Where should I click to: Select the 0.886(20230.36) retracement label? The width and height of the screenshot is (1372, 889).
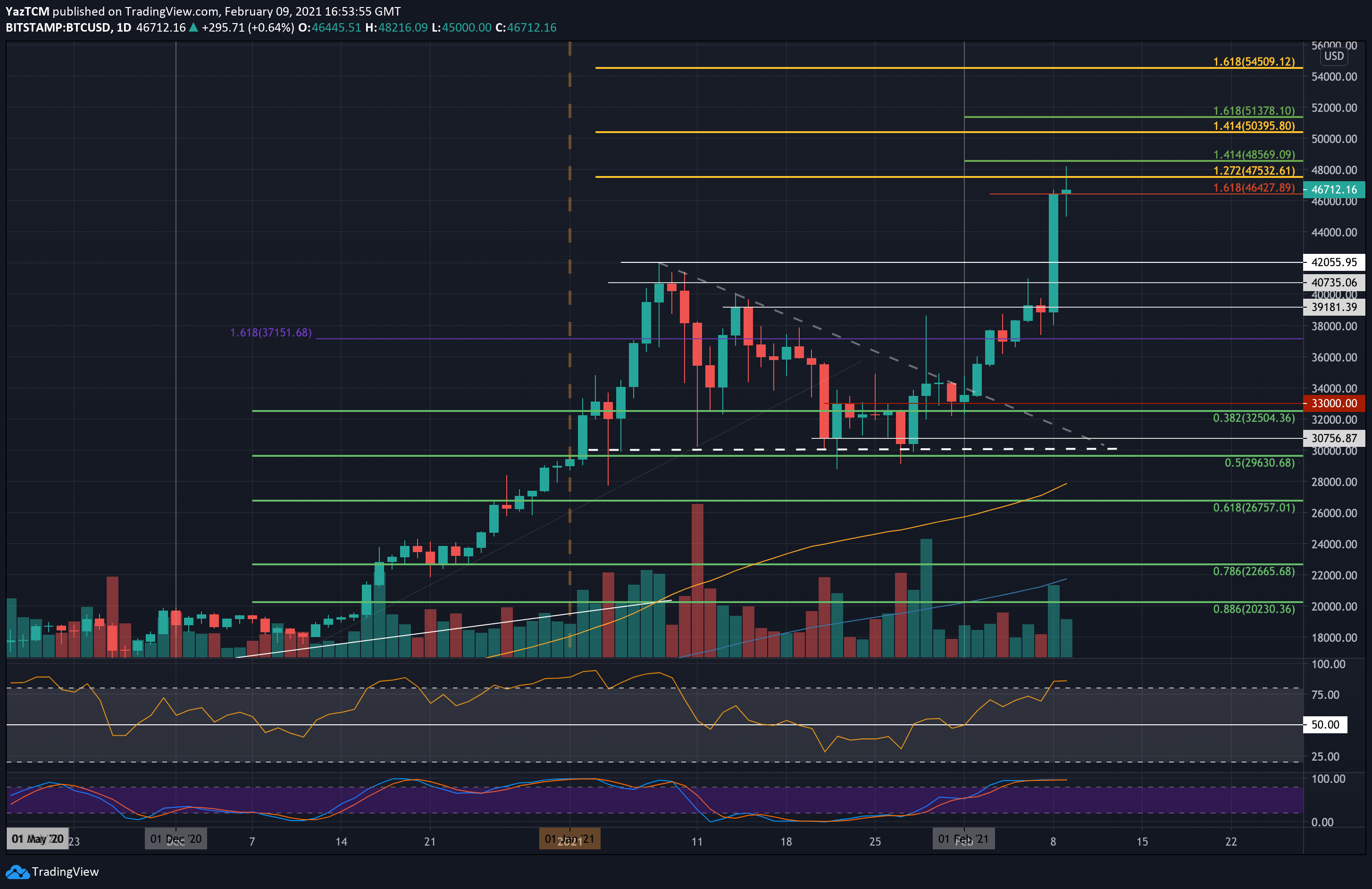[1254, 609]
